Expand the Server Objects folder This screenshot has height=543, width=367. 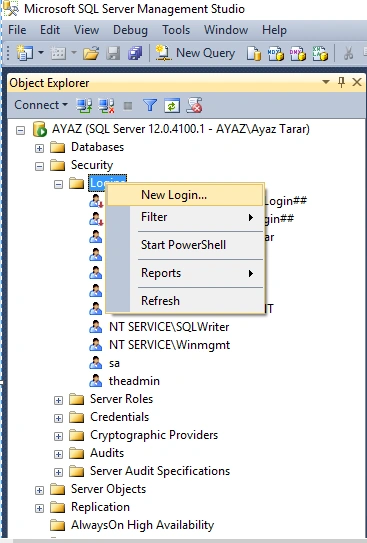pos(39,490)
